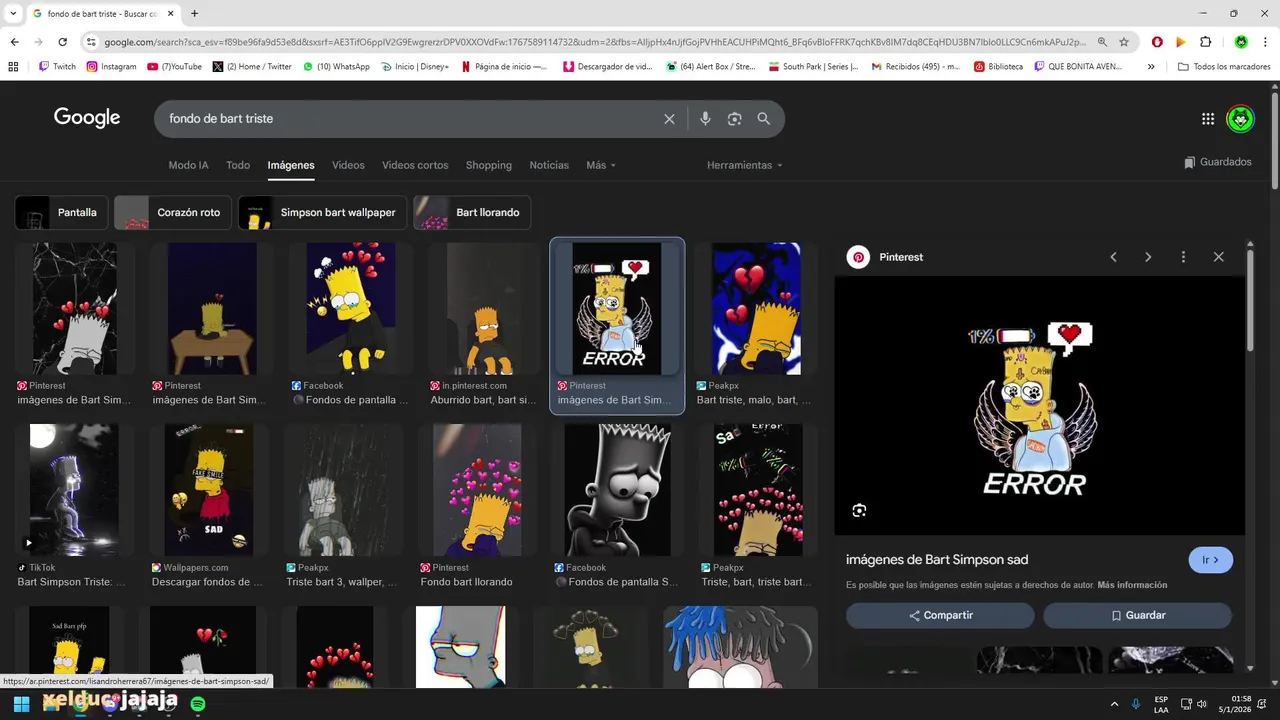Click the Guardar button
Image resolution: width=1280 pixels, height=720 pixels.
[x=1137, y=616]
